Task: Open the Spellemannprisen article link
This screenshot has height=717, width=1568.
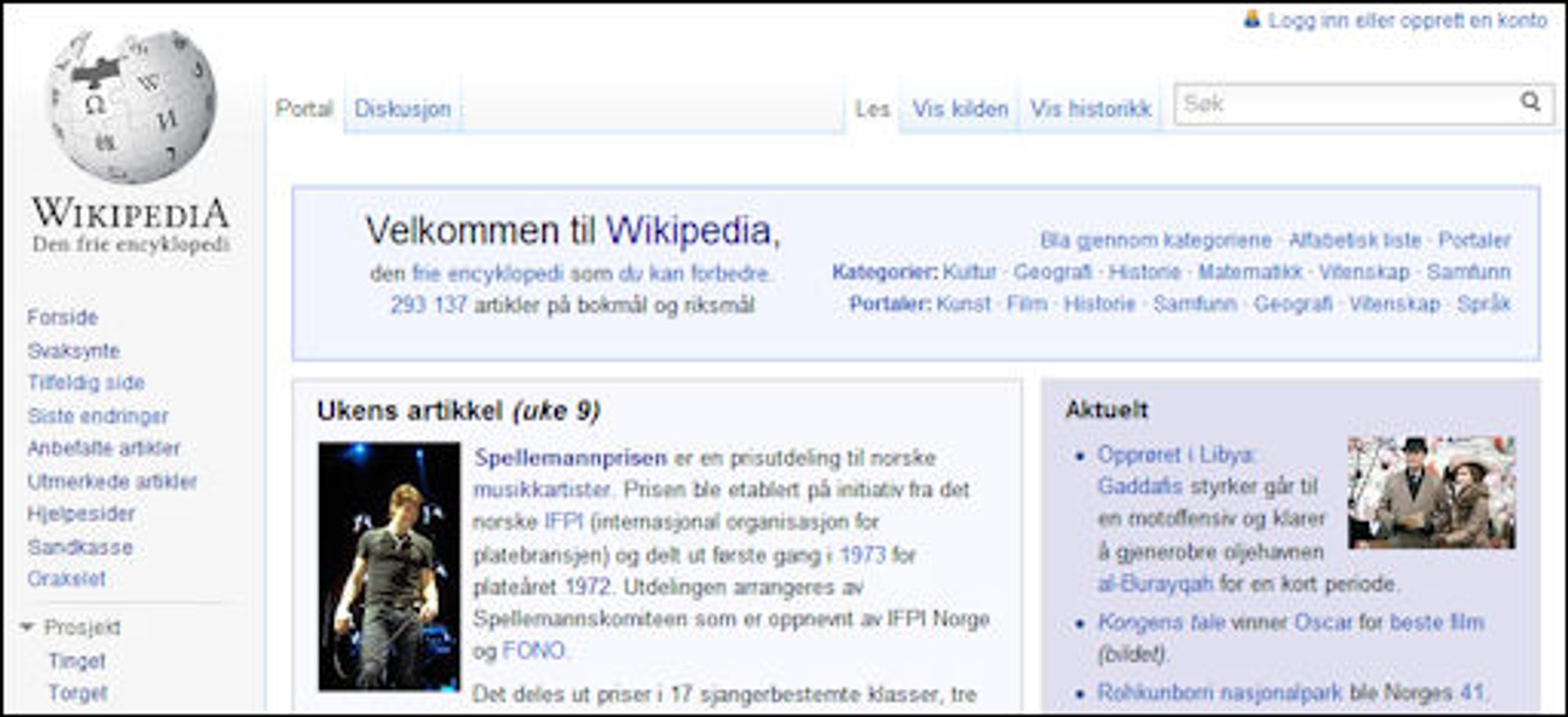Action: coord(571,458)
